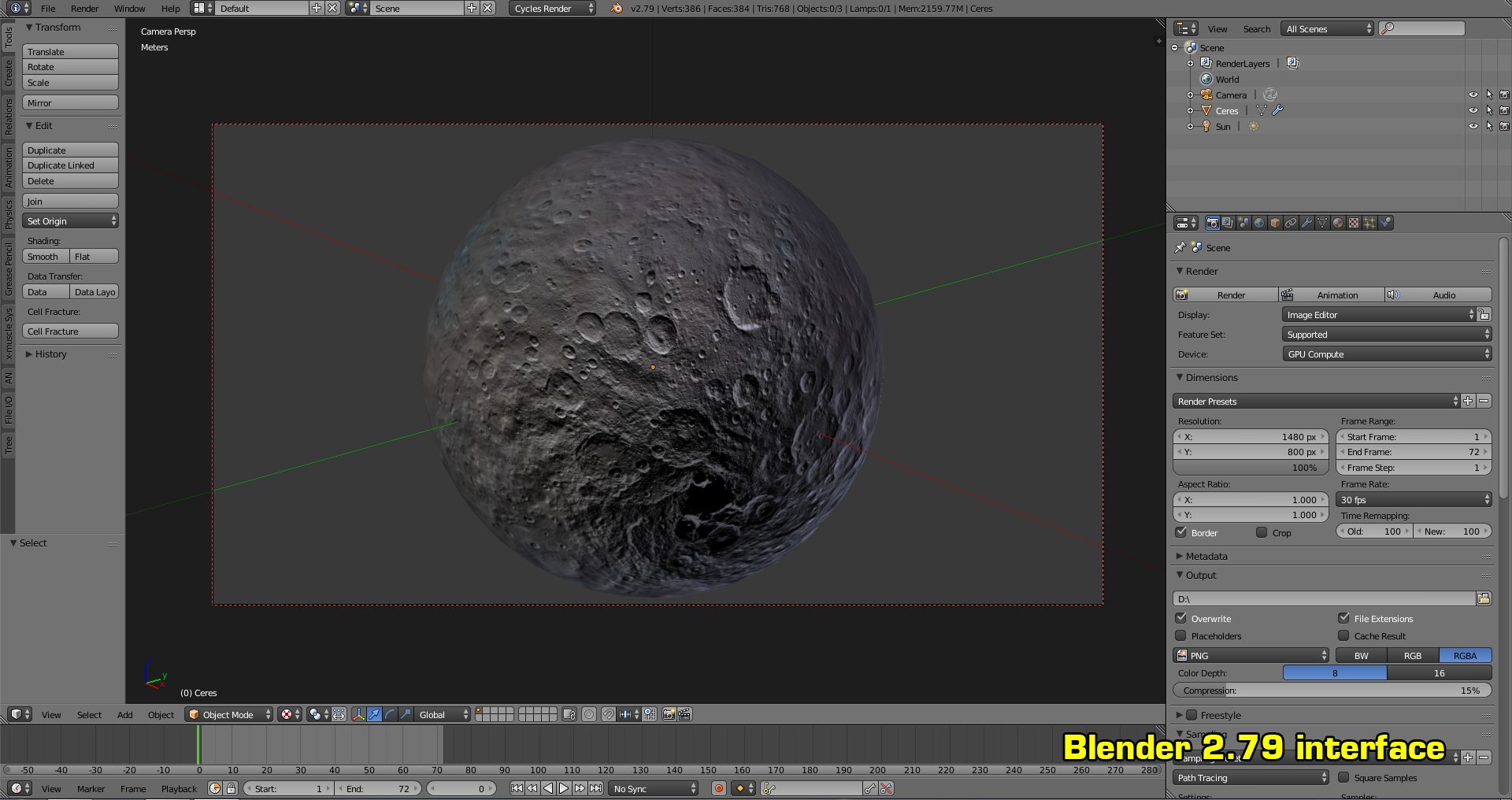
Task: Open the Window menu in top bar
Action: 130,9
